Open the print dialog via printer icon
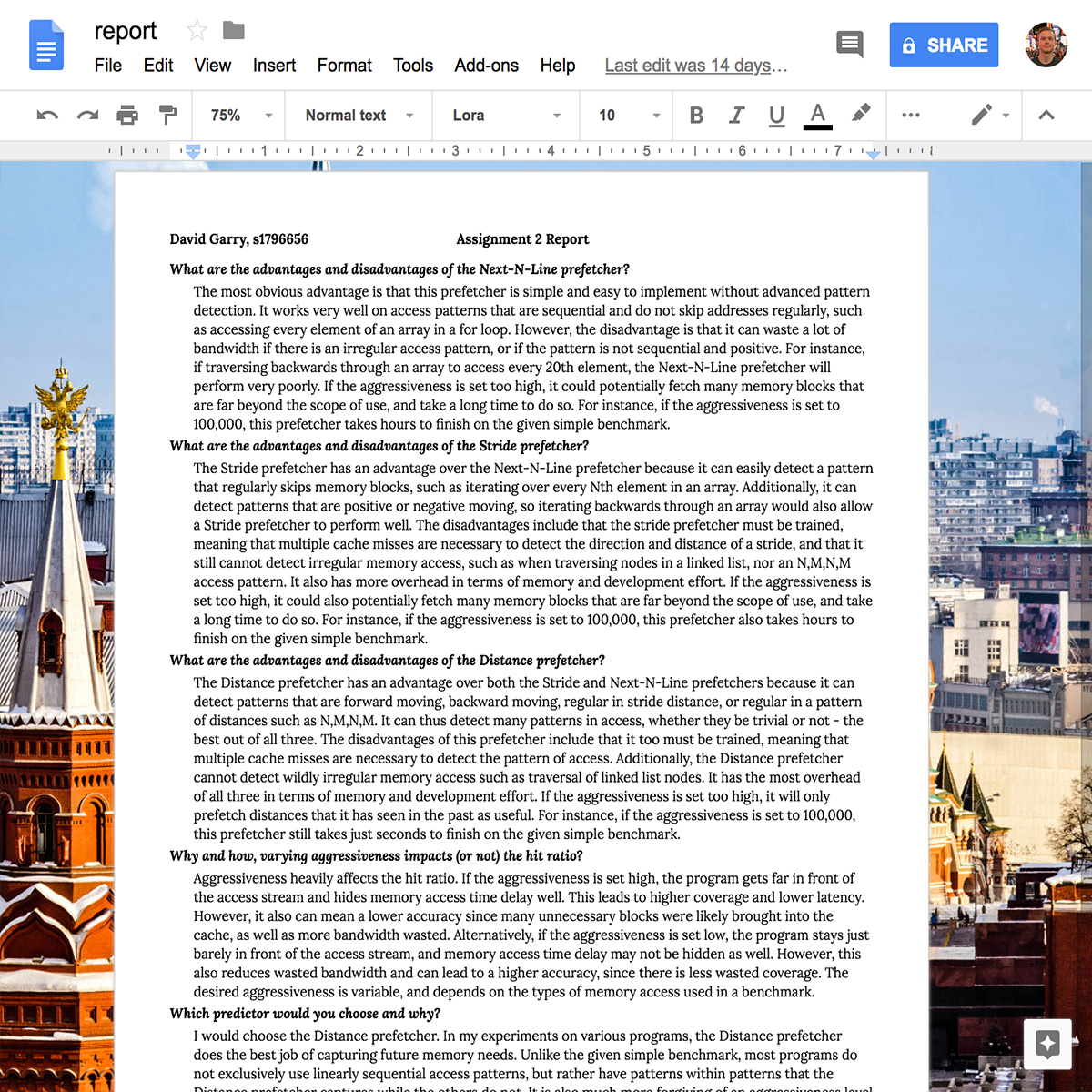The width and height of the screenshot is (1092, 1092). [x=127, y=116]
